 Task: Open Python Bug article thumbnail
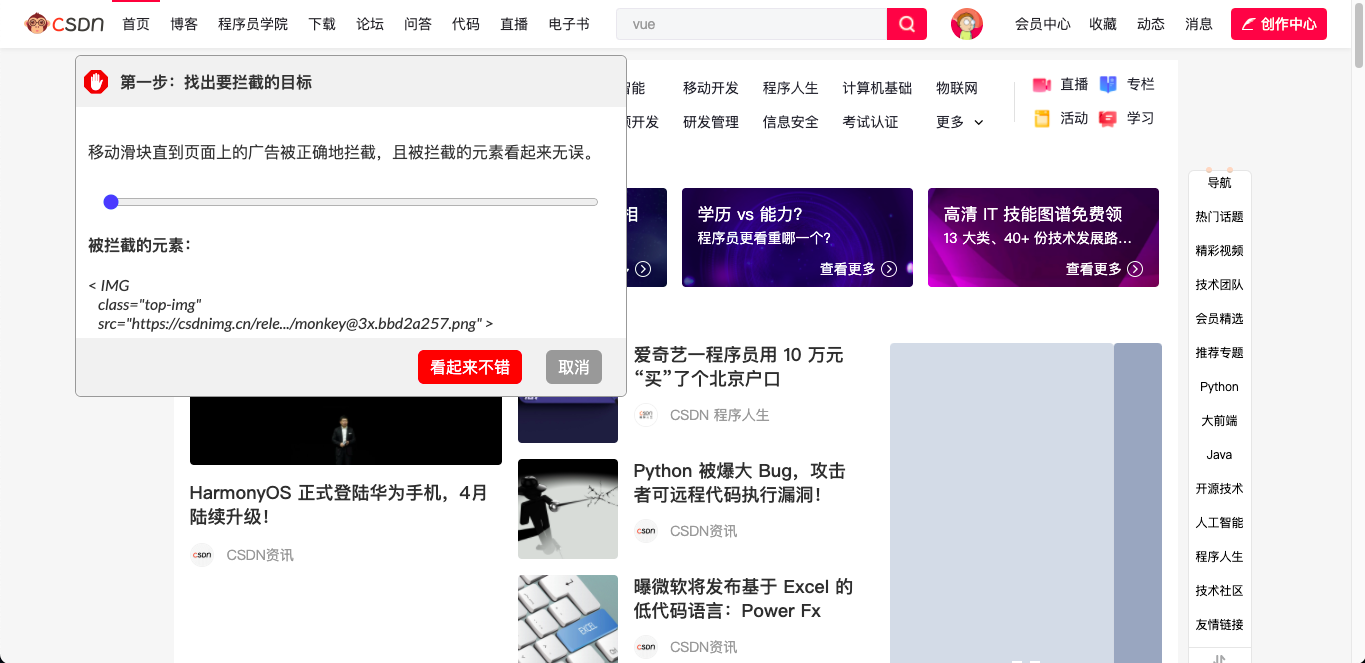pyautogui.click(x=568, y=509)
